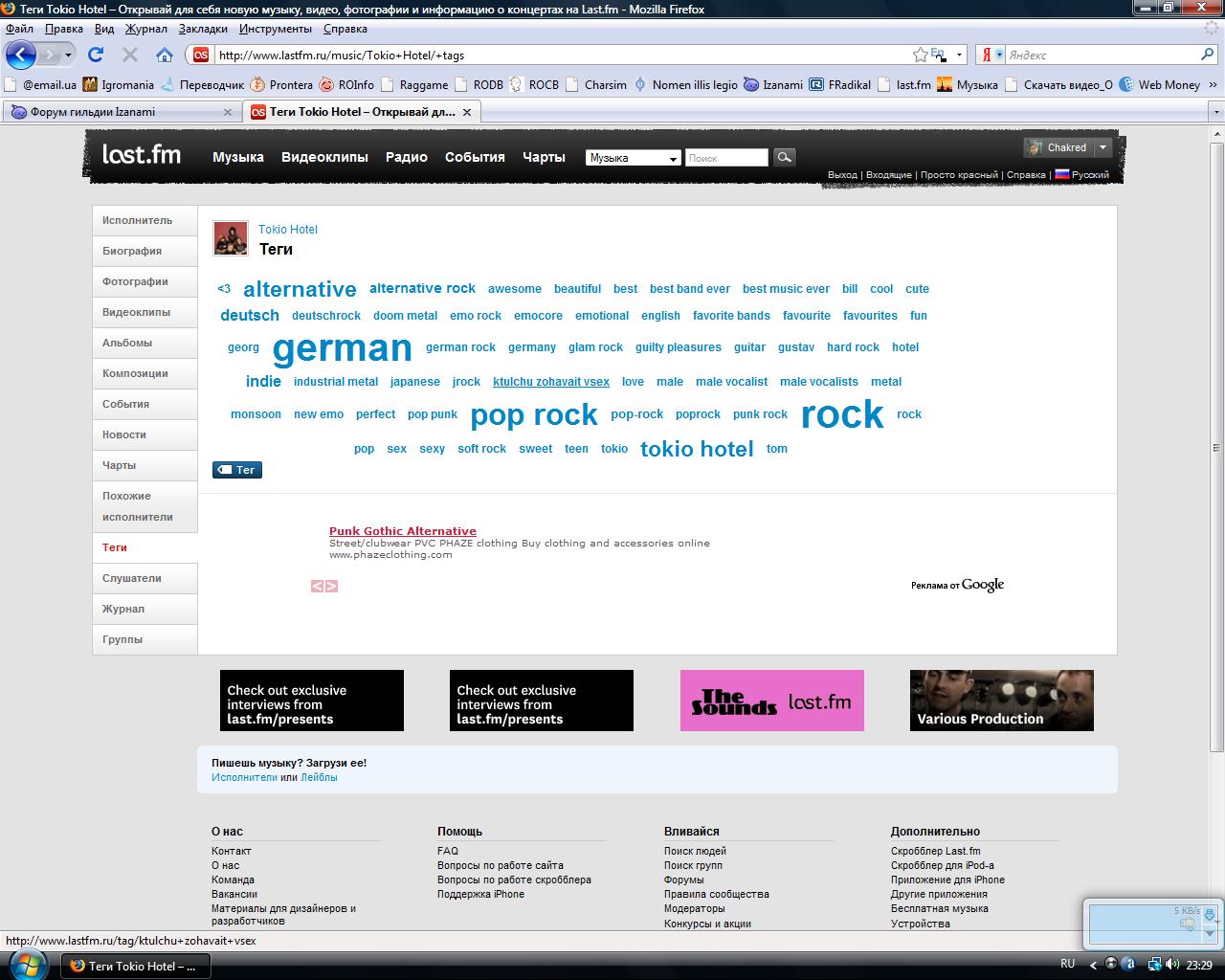
Task: Click the browser address bar URL field
Action: pos(563,55)
